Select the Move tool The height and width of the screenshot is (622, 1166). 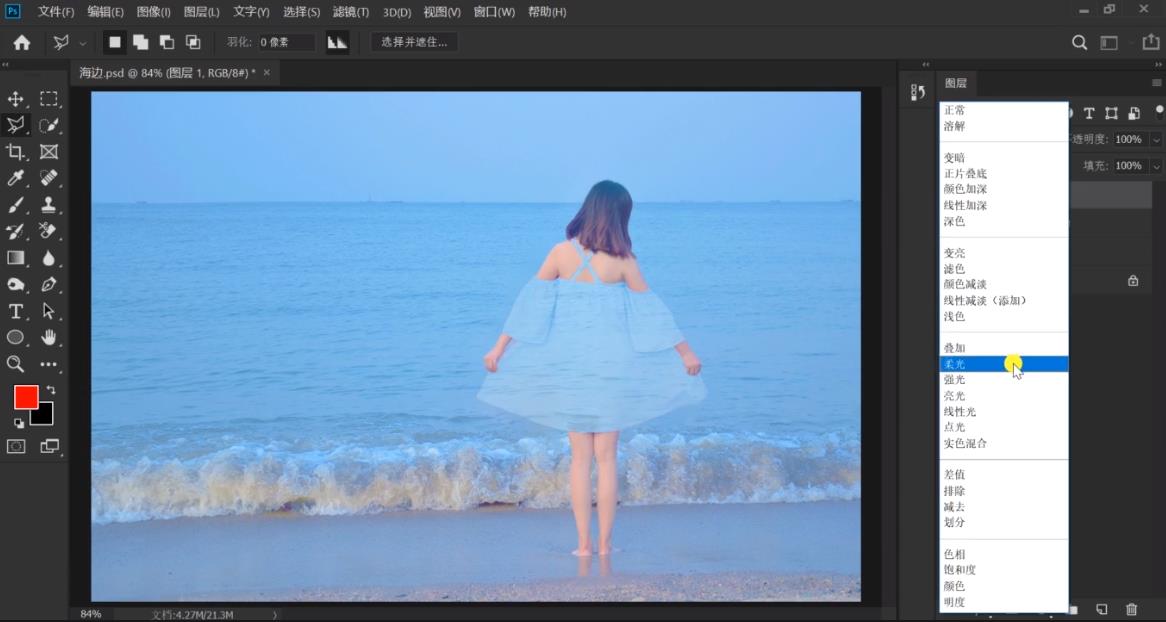pos(16,99)
